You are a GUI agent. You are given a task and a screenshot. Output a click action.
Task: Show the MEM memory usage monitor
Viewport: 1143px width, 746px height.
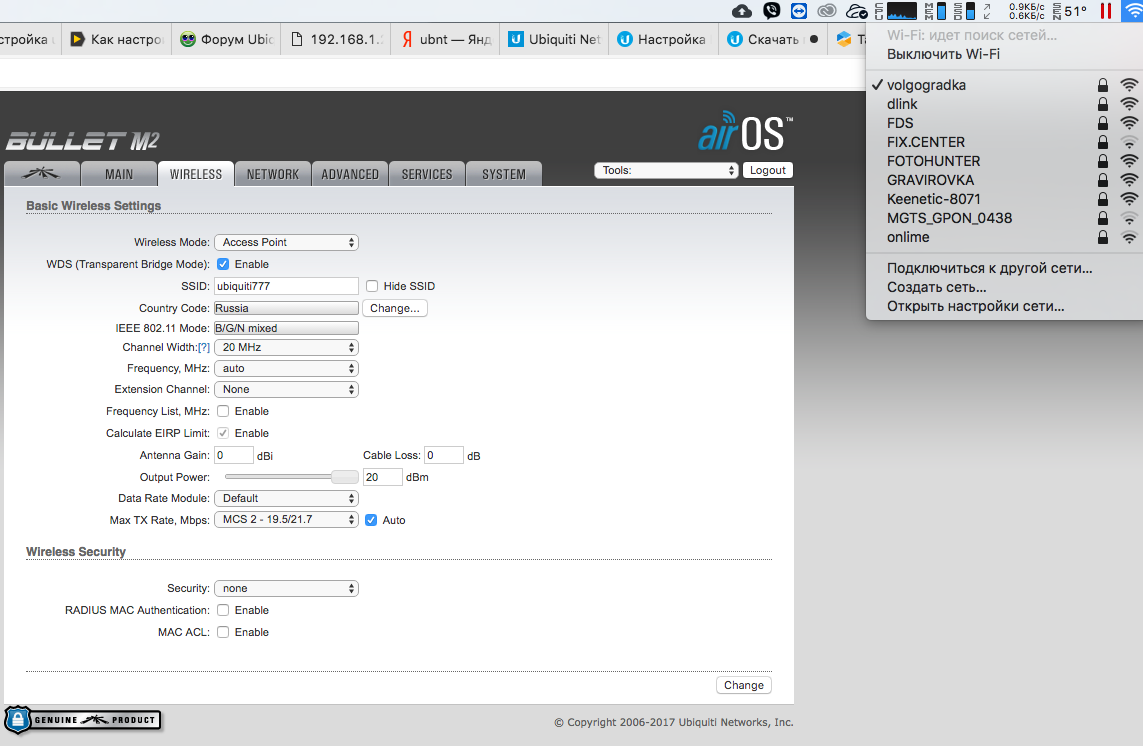935,11
